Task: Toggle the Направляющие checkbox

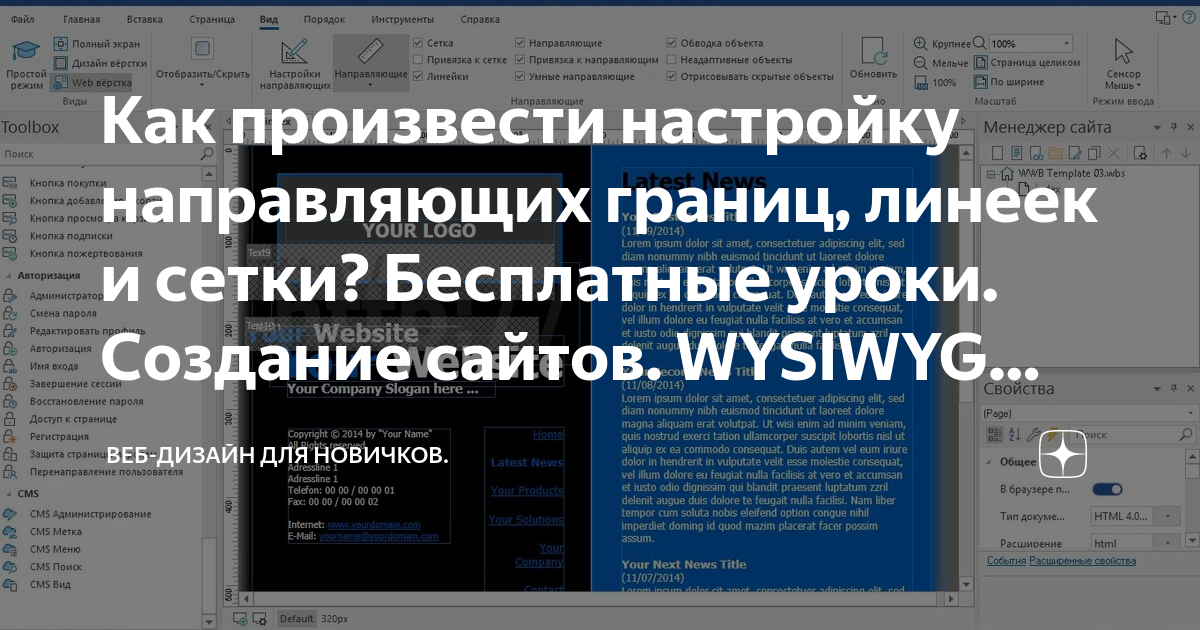Action: click(x=520, y=44)
